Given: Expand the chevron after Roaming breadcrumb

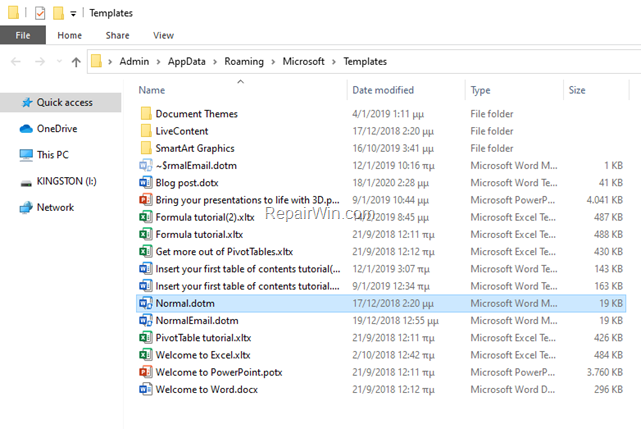Looking at the screenshot, I should point(273,62).
